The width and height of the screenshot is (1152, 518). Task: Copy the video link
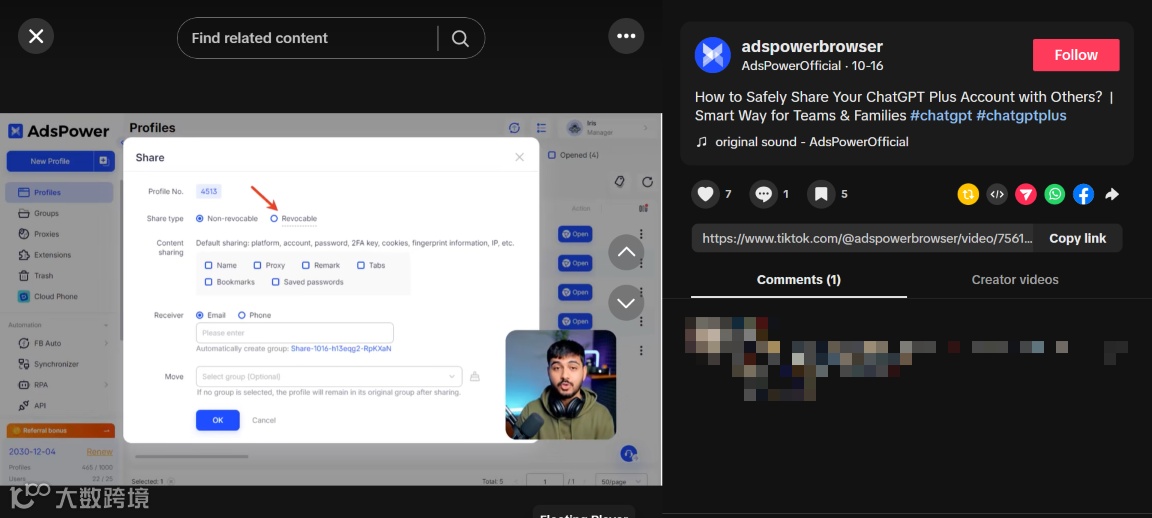pyautogui.click(x=1077, y=238)
